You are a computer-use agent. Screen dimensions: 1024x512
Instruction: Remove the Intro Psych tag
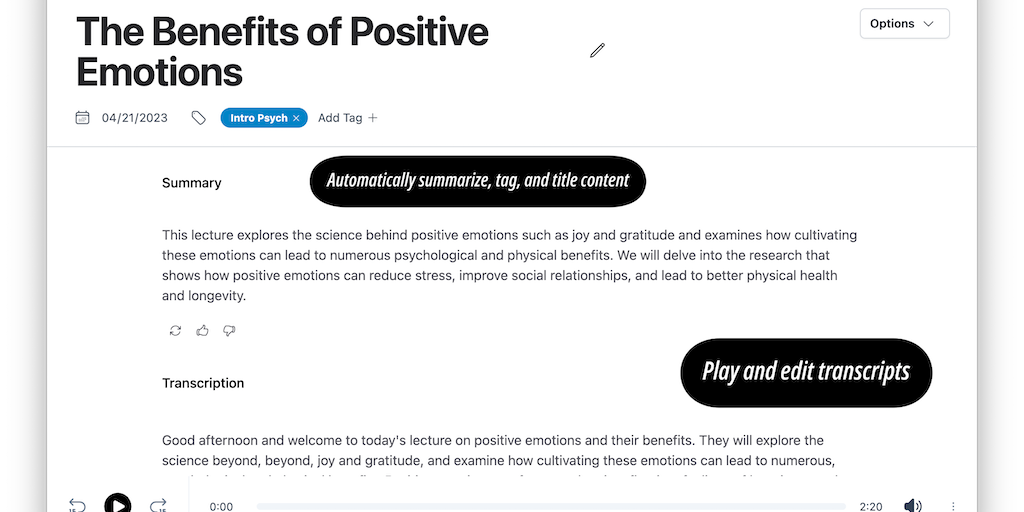[296, 118]
